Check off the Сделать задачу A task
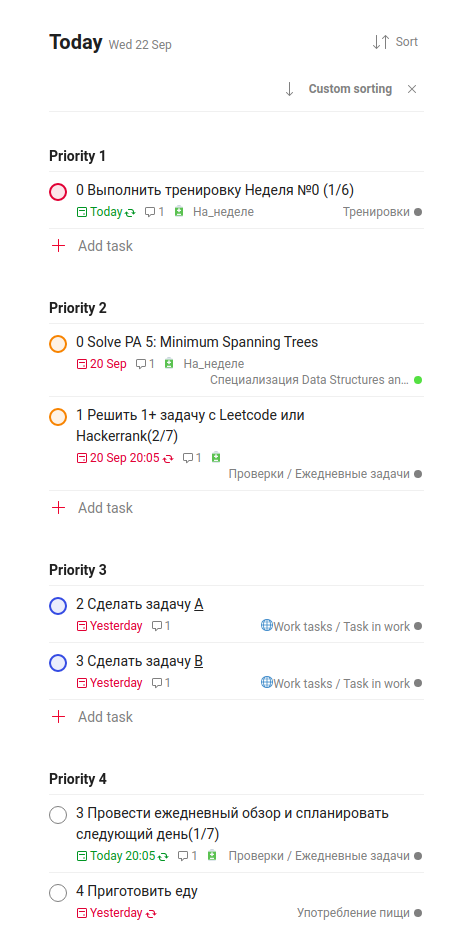The height and width of the screenshot is (925, 474). [x=58, y=606]
